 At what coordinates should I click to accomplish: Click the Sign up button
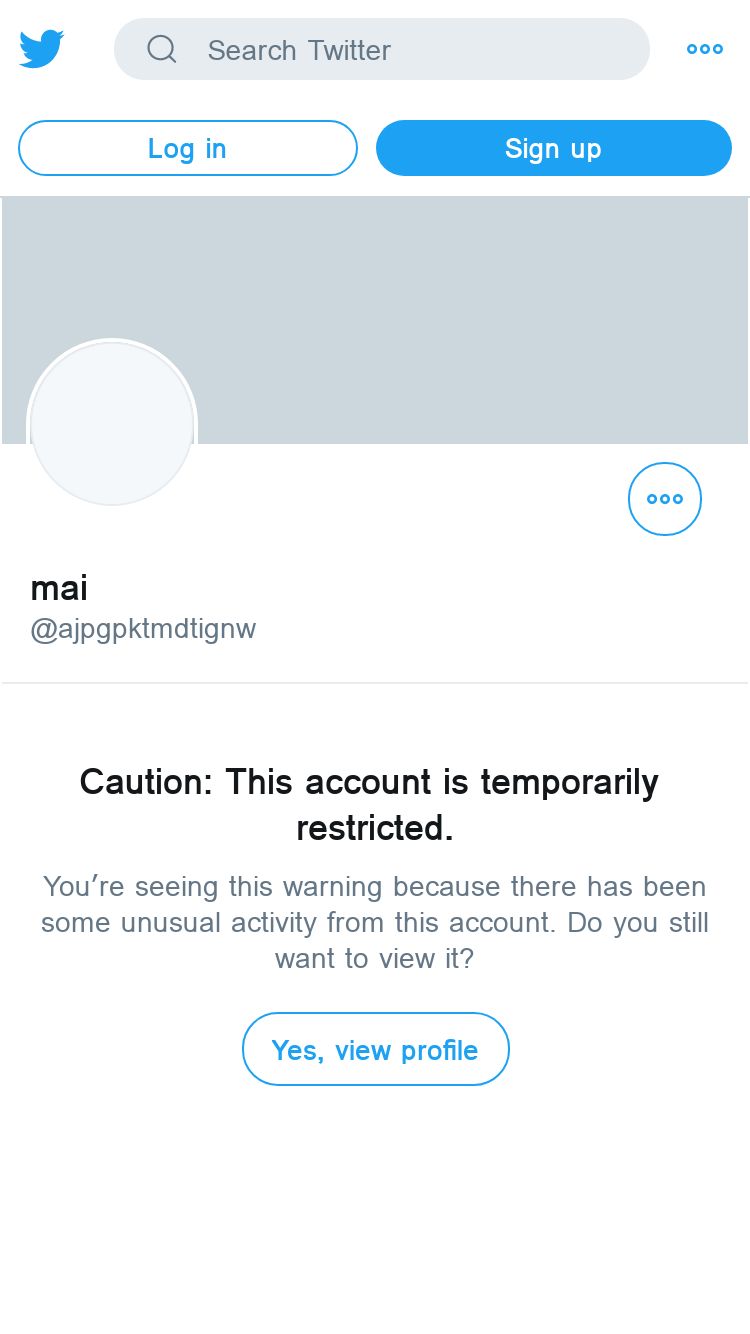point(554,148)
